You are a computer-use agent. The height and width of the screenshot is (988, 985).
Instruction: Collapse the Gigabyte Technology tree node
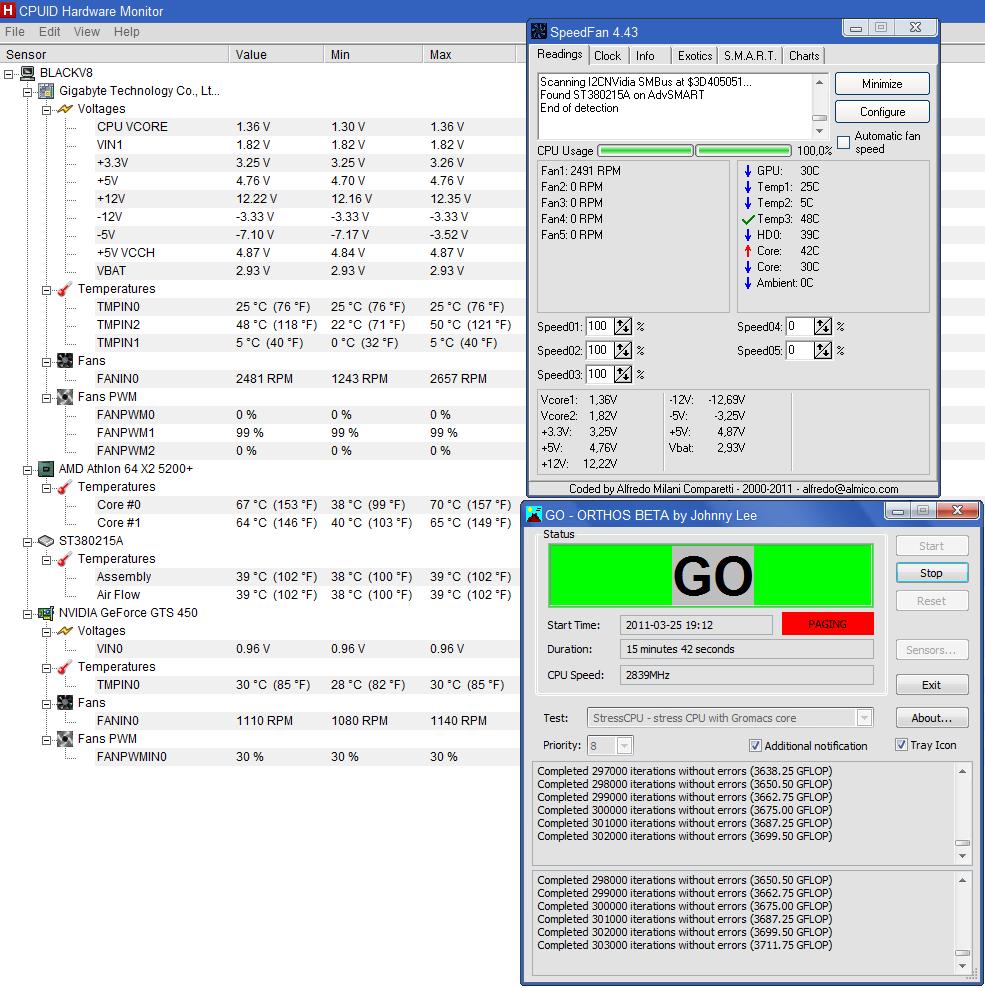point(28,92)
